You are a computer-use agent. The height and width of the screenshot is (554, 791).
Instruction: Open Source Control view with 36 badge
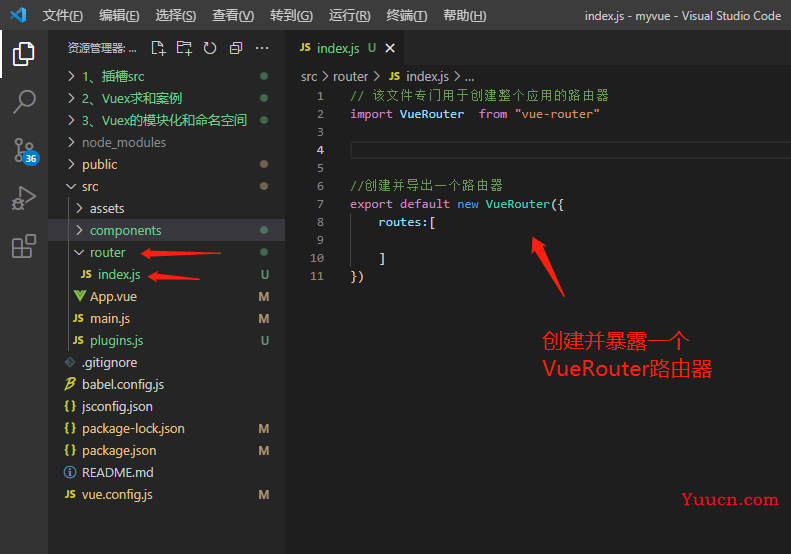25,150
